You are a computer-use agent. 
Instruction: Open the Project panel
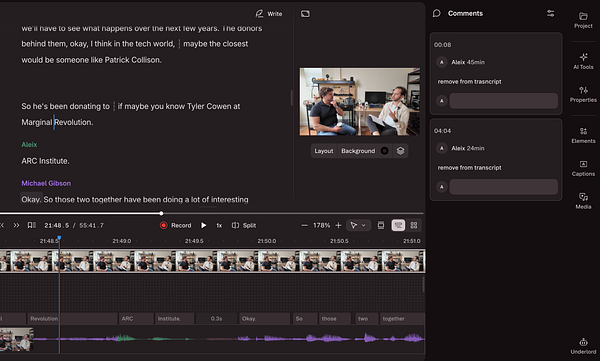[x=583, y=20]
